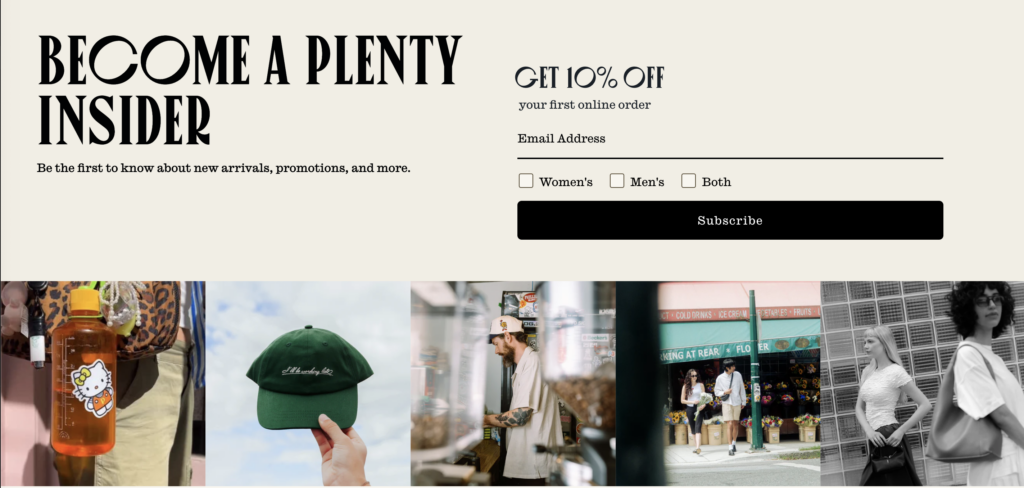The height and width of the screenshot is (488, 1024).
Task: Click the Women's label text
Action: [566, 182]
